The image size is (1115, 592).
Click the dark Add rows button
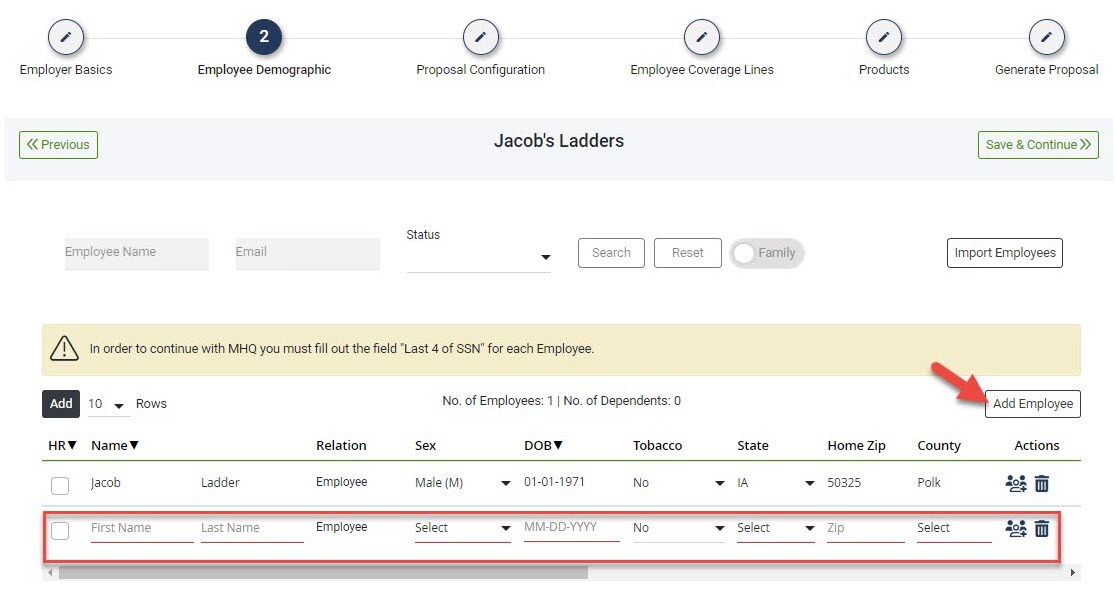tap(61, 404)
